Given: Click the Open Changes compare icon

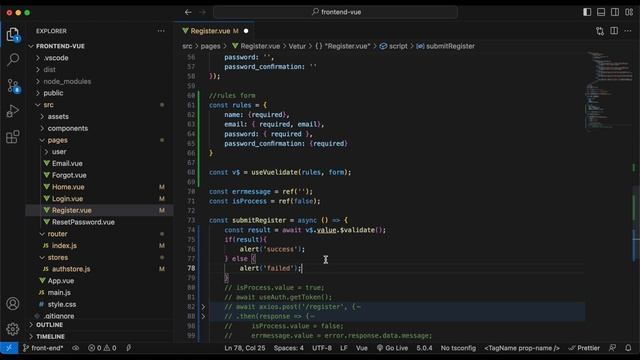Looking at the screenshot, I should pyautogui.click(x=600, y=31).
